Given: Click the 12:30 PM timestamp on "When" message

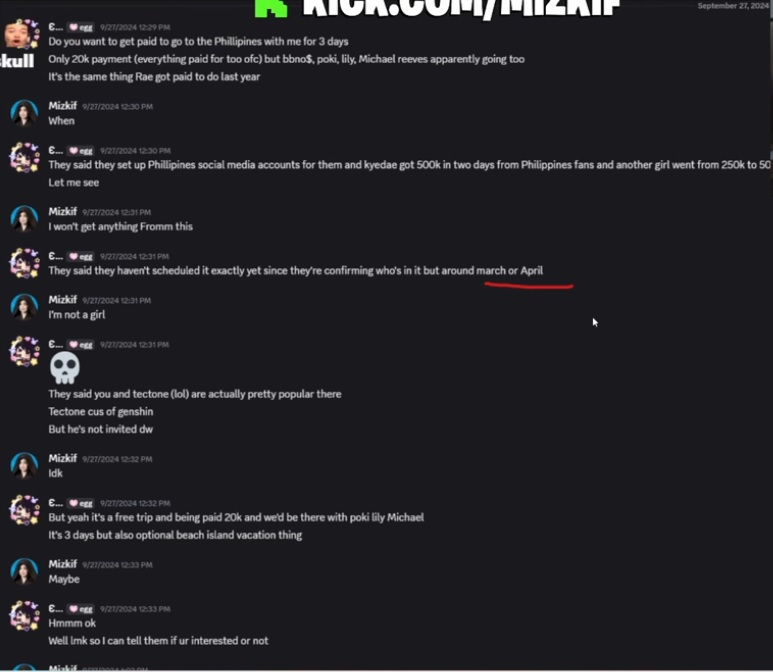Looking at the screenshot, I should tap(117, 106).
